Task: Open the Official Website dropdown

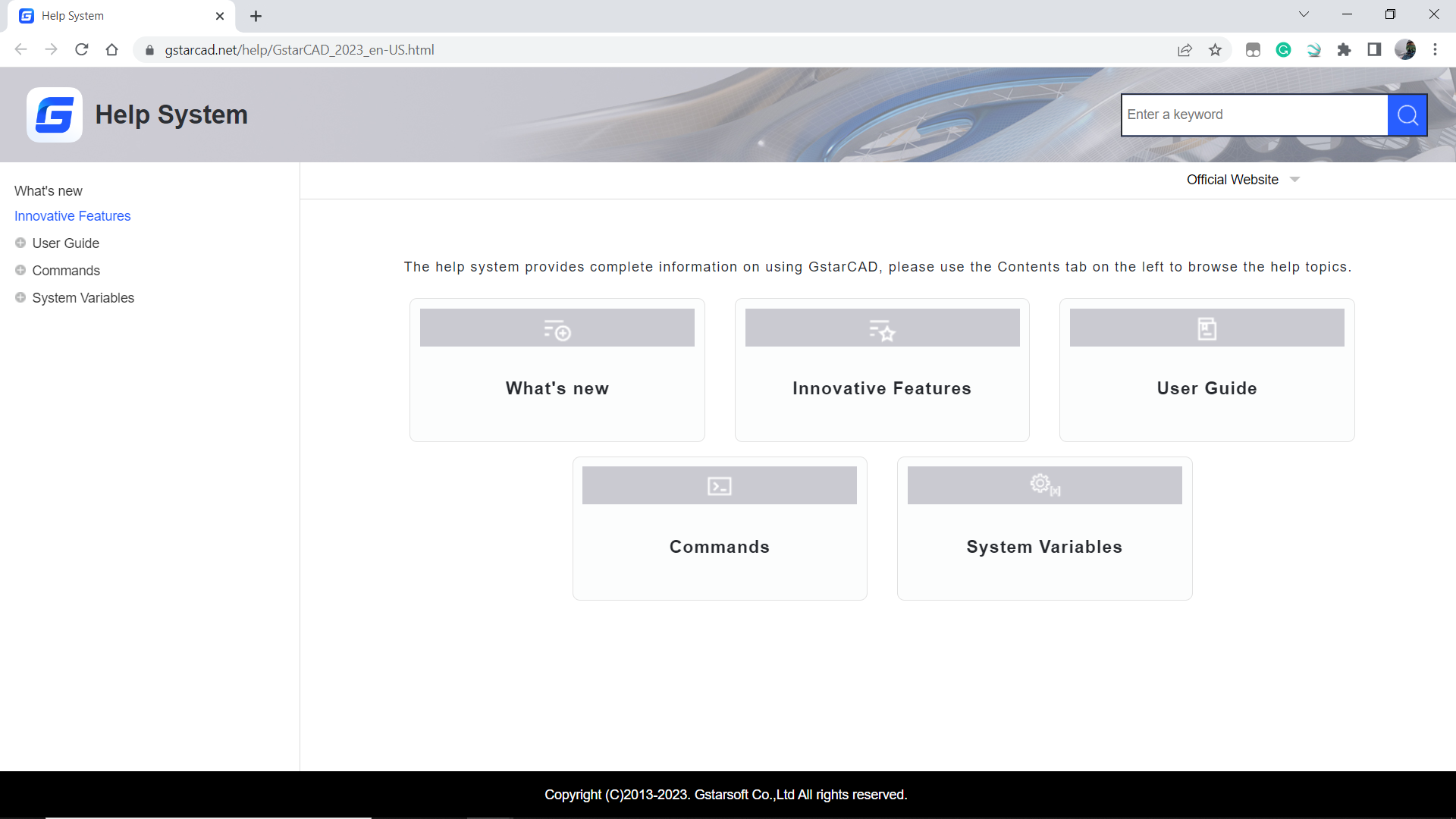Action: (1243, 180)
